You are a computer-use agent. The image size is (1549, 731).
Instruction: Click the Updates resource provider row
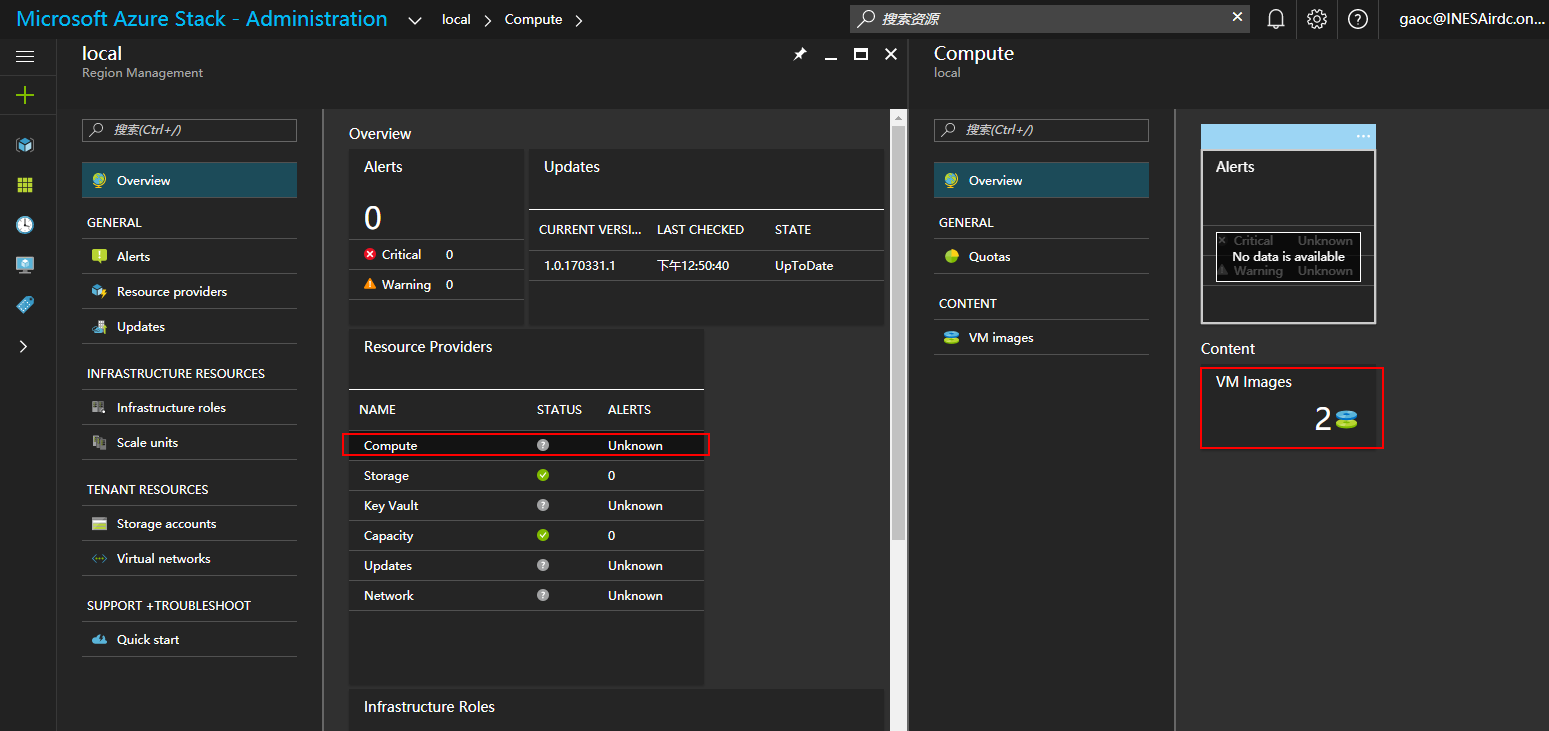[x=526, y=565]
